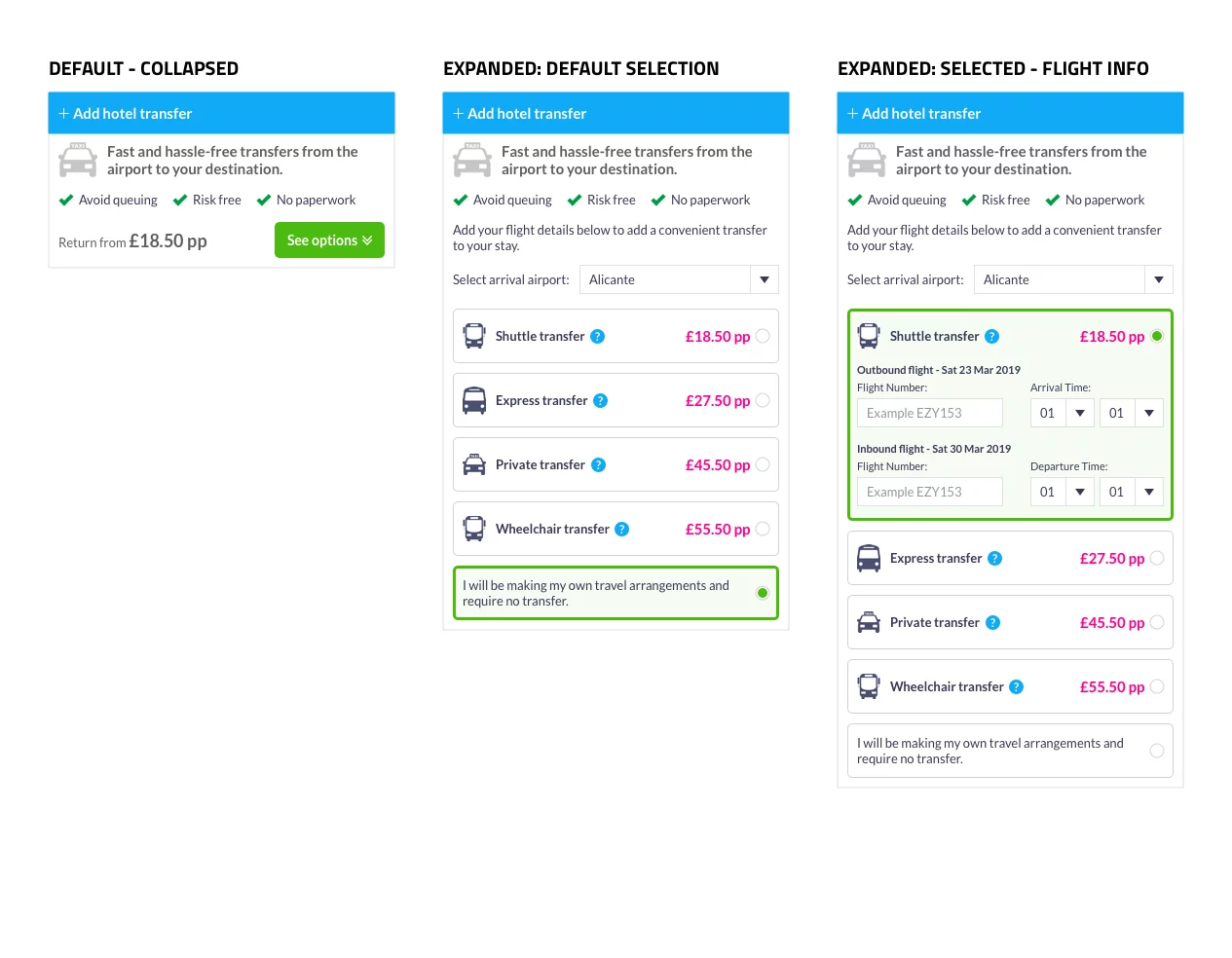Open outbound Arrival Time hour dropdown
The width and height of the screenshot is (1232, 958).
1079,414
